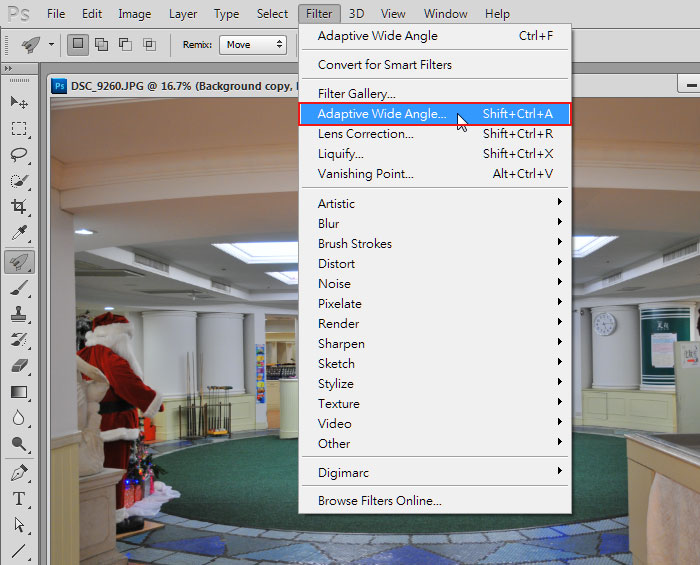
Task: Choose Adaptive Wide Angle... with Shift+Ctrl+A
Action: (434, 114)
